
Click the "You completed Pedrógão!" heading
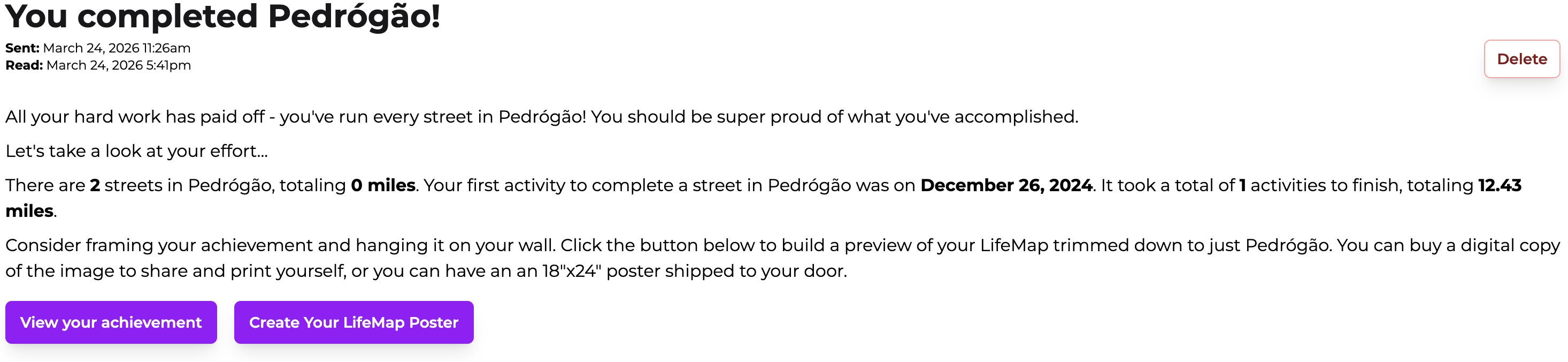pos(223,17)
